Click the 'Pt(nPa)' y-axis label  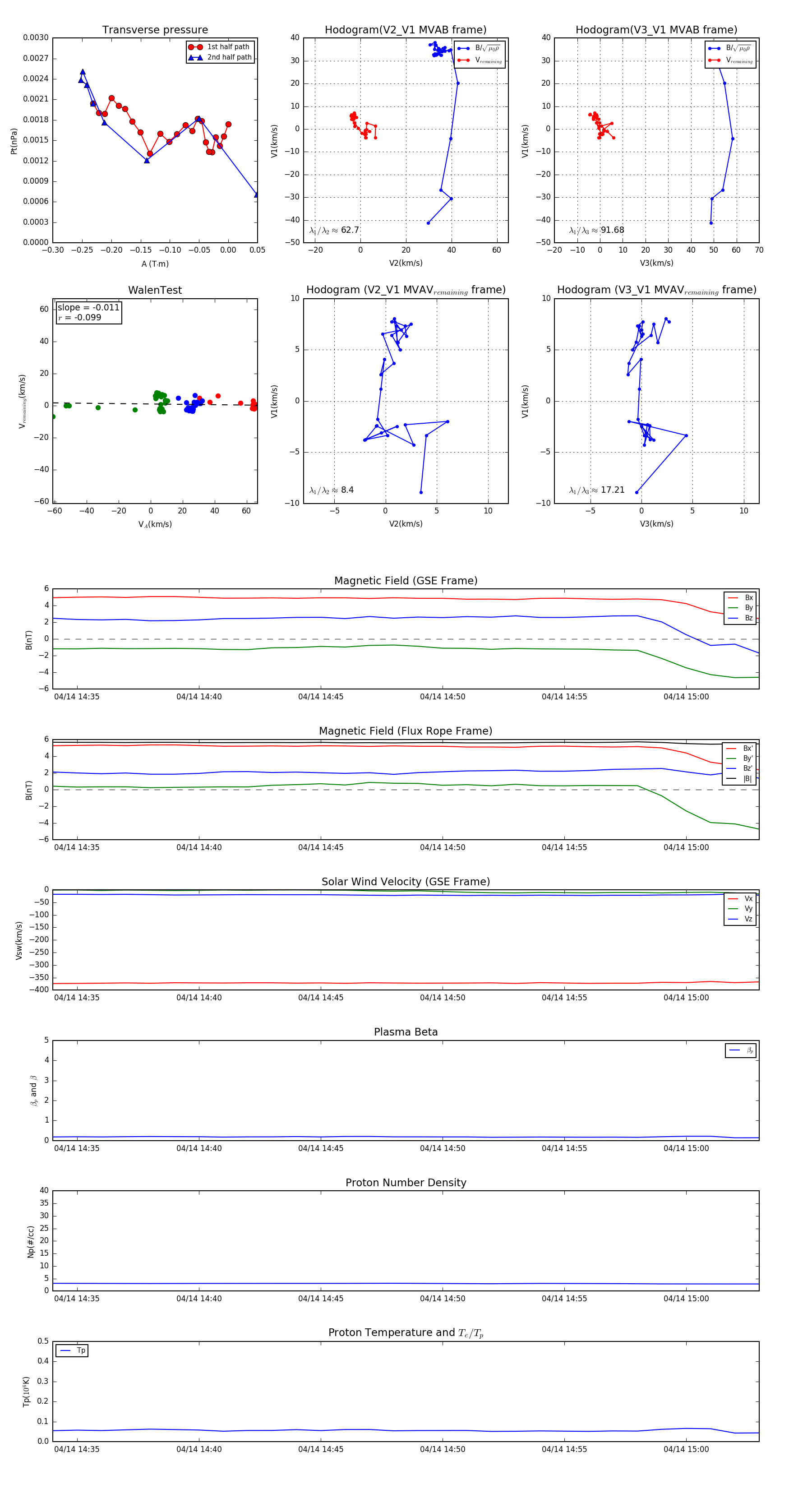[14, 140]
